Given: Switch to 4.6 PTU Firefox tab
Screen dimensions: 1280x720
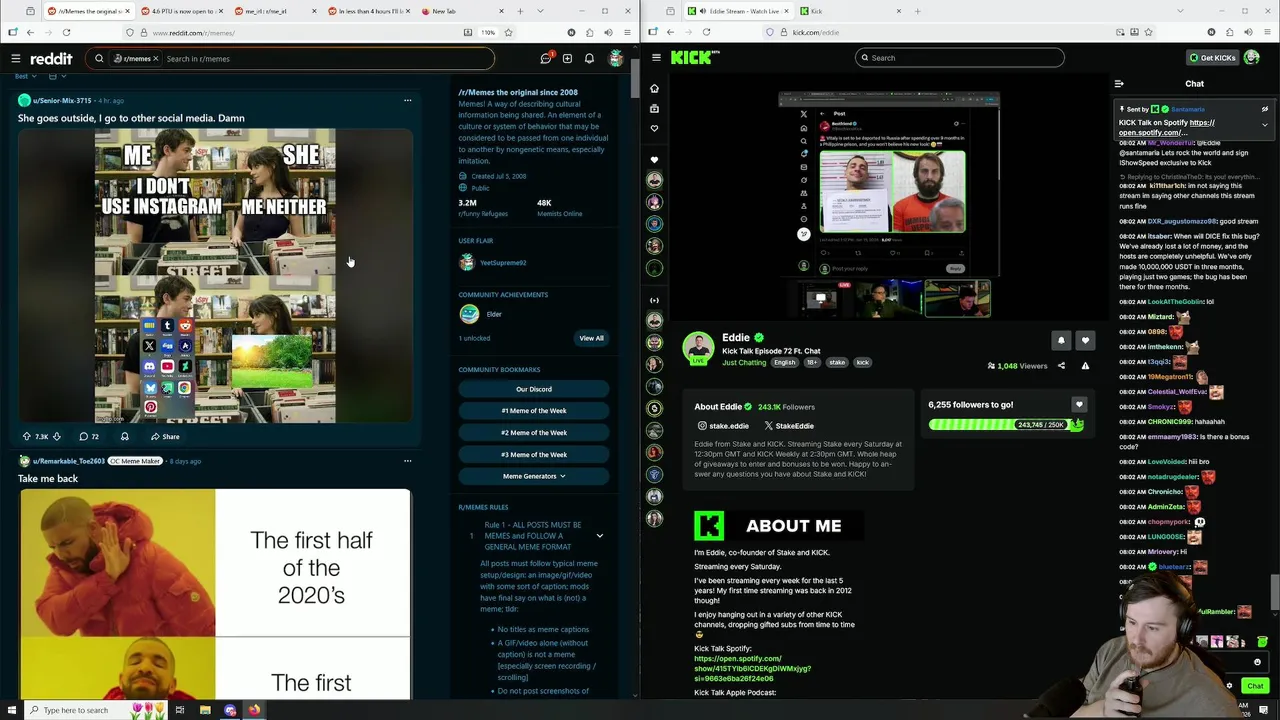Looking at the screenshot, I should tap(181, 11).
